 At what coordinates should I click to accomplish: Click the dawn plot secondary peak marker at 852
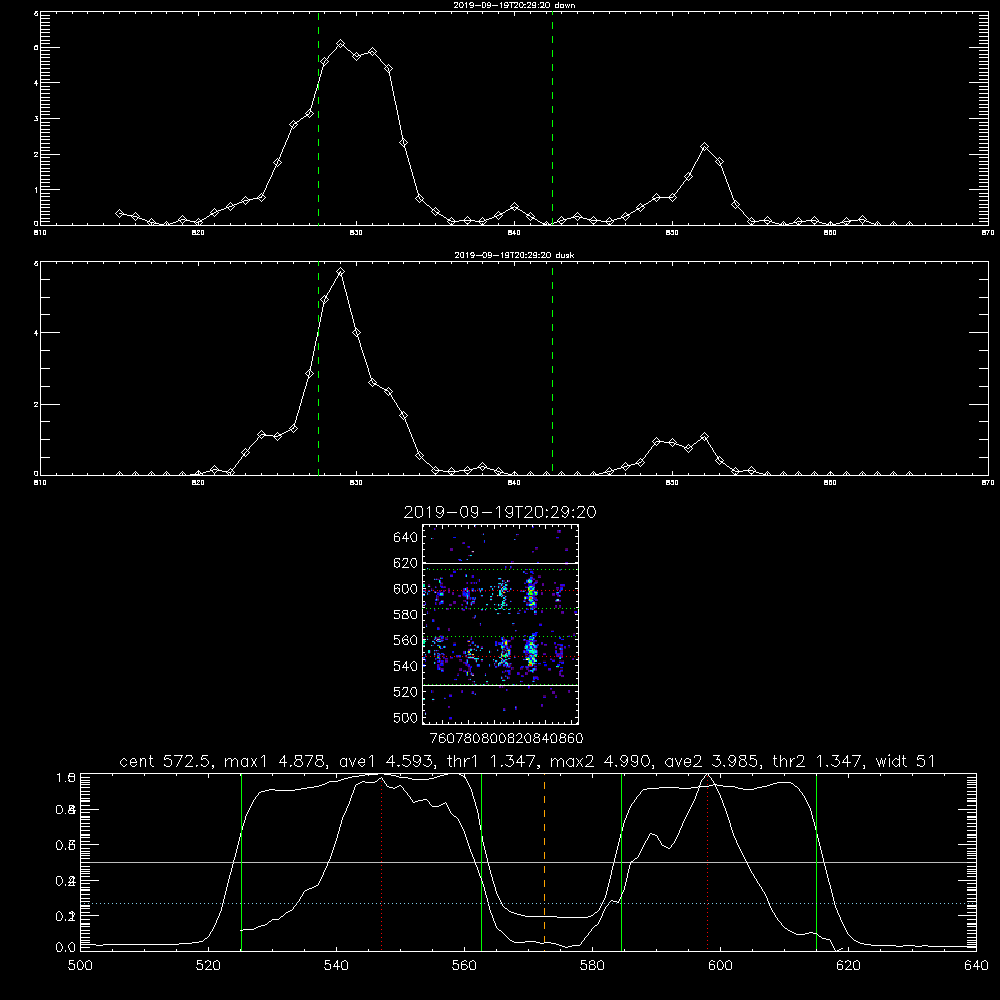[x=704, y=147]
